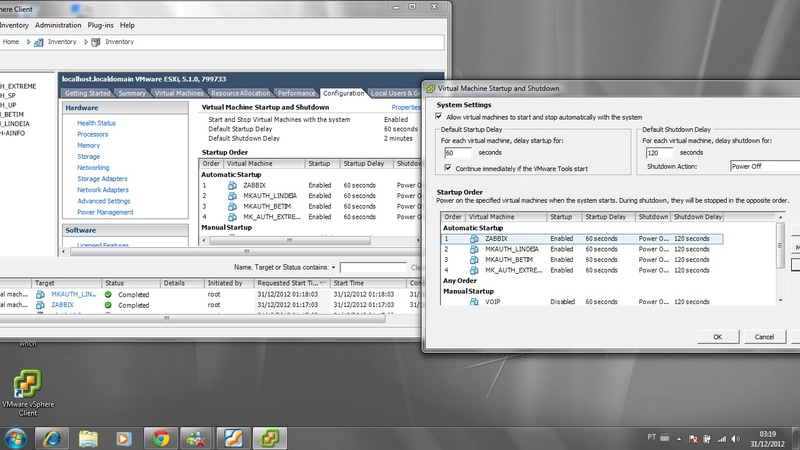Click the default shutdown delay seconds field
Screen dimensions: 800x450
[x=659, y=153]
